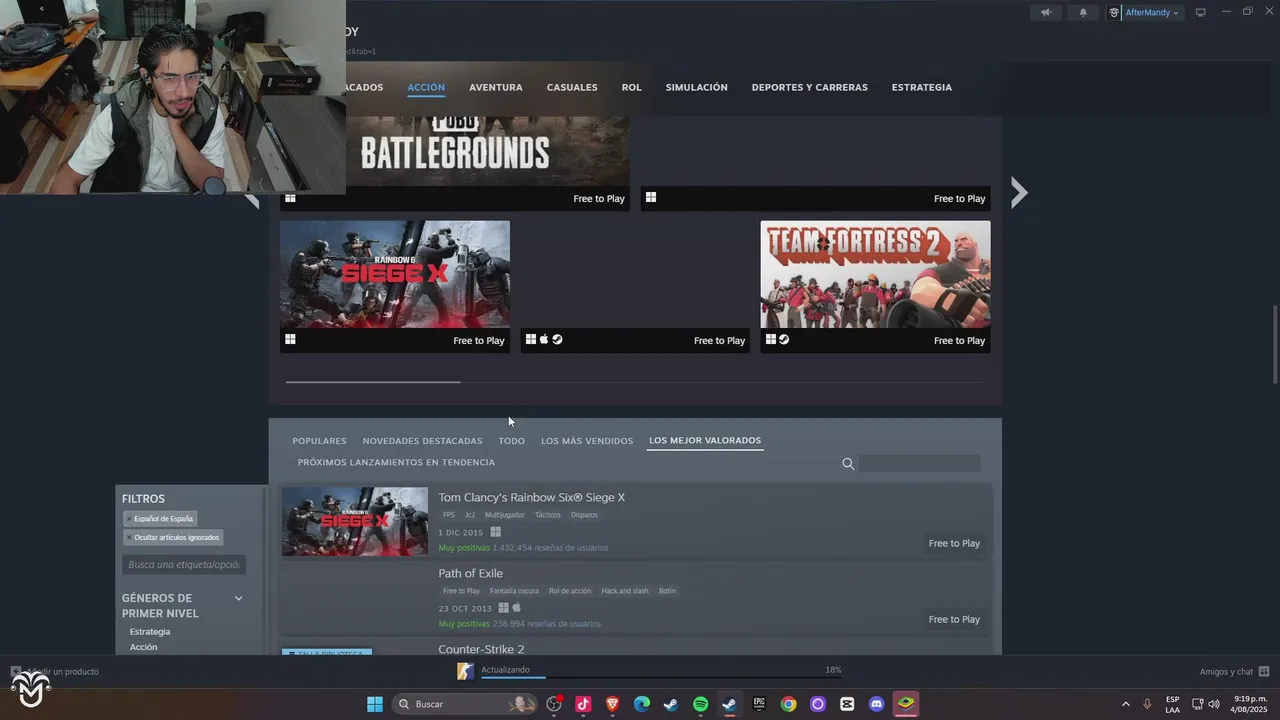Viewport: 1280px width, 720px height.
Task: Click the taskbar volume speaker icon
Action: point(1214,704)
